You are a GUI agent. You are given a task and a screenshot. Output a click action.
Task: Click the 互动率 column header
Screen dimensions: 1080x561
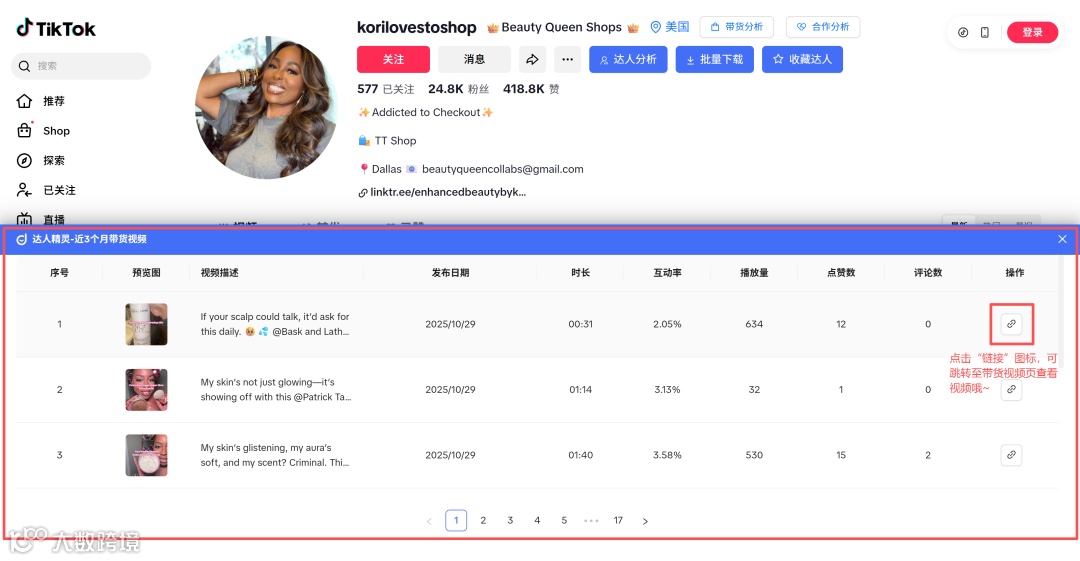tap(667, 273)
